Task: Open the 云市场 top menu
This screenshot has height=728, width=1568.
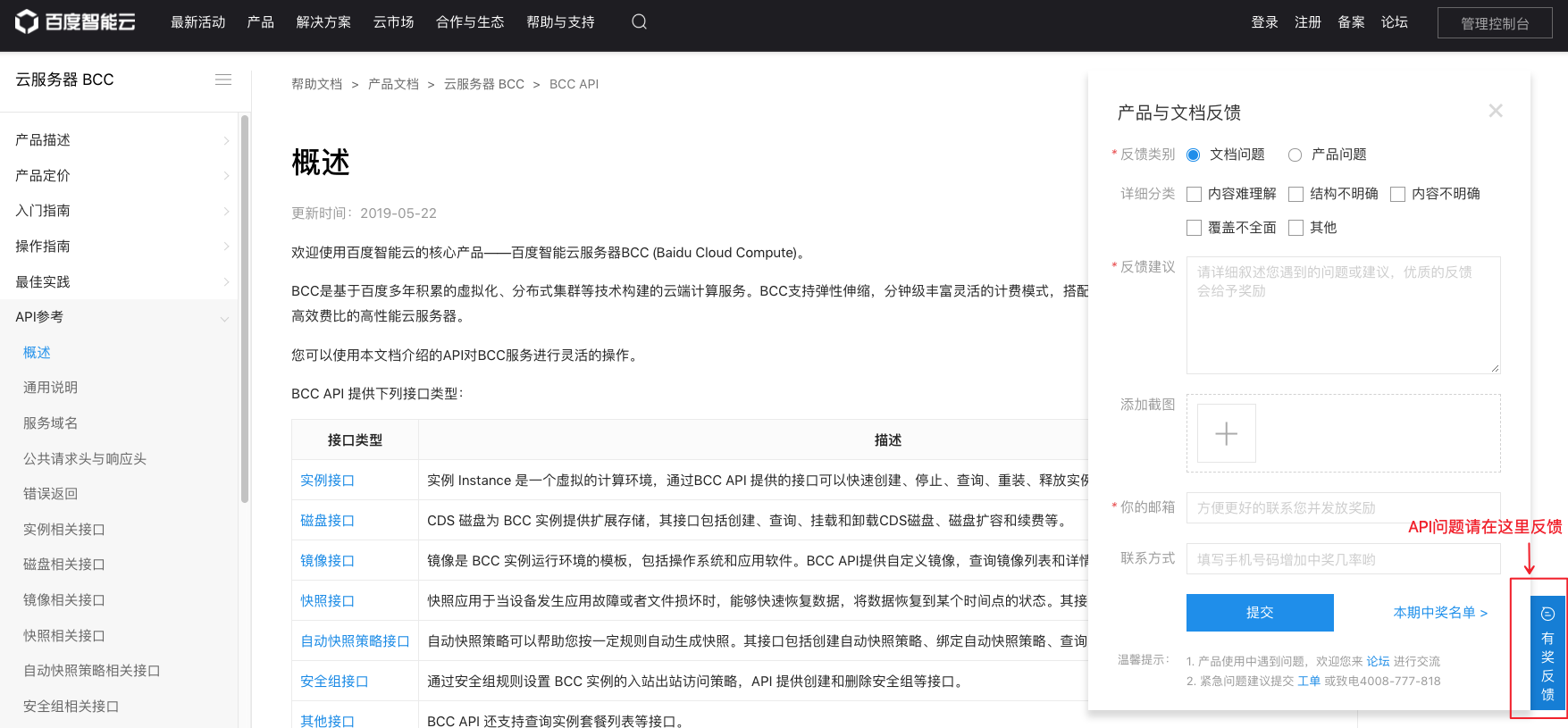Action: click(393, 22)
